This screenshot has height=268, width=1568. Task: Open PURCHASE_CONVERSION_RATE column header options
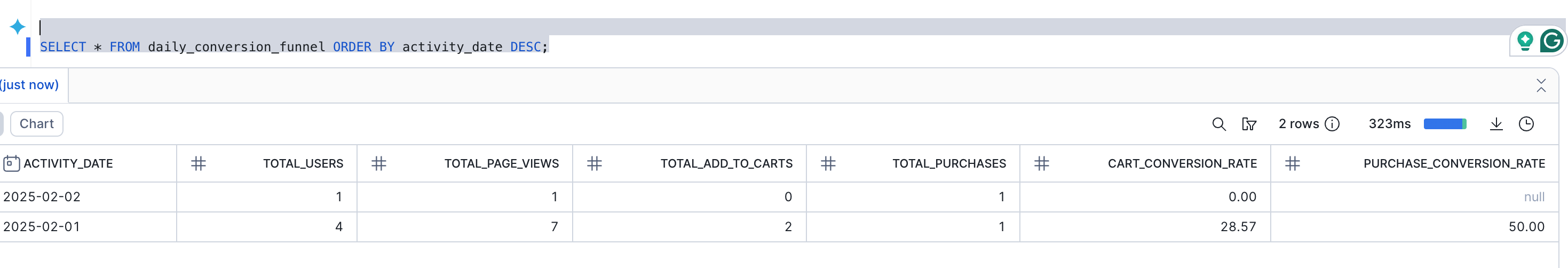coord(1454,163)
